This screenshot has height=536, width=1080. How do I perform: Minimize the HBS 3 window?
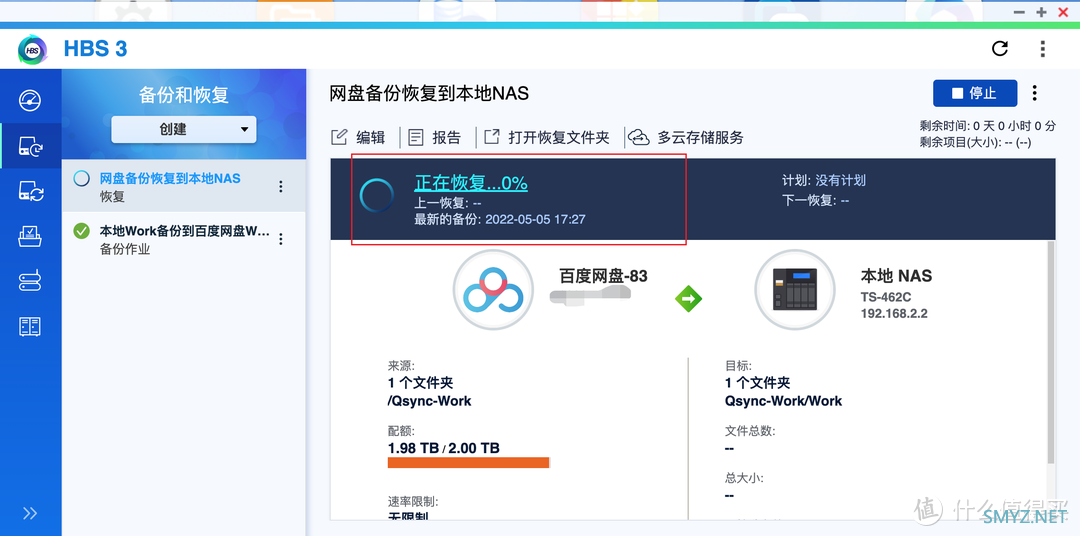[1020, 12]
